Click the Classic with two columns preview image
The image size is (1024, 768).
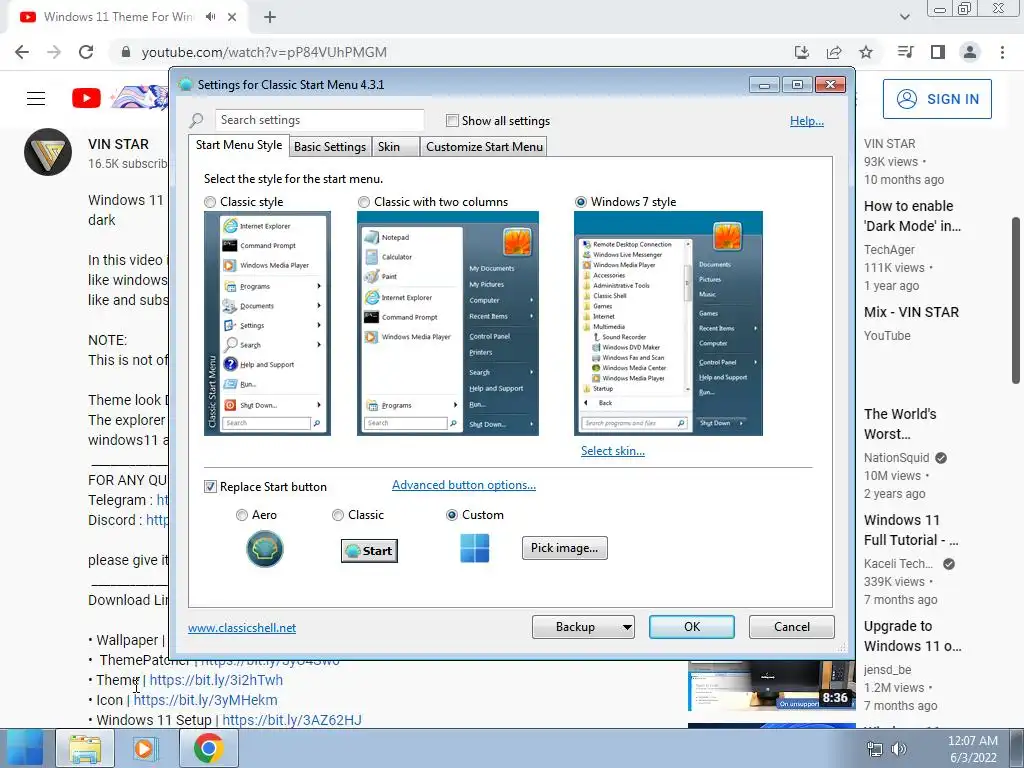pos(448,323)
